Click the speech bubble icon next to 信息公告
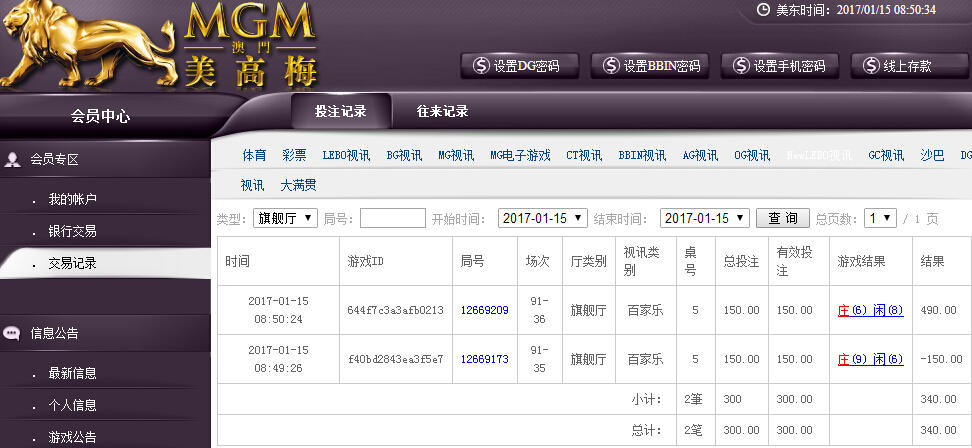The width and height of the screenshot is (972, 448). click(11, 333)
